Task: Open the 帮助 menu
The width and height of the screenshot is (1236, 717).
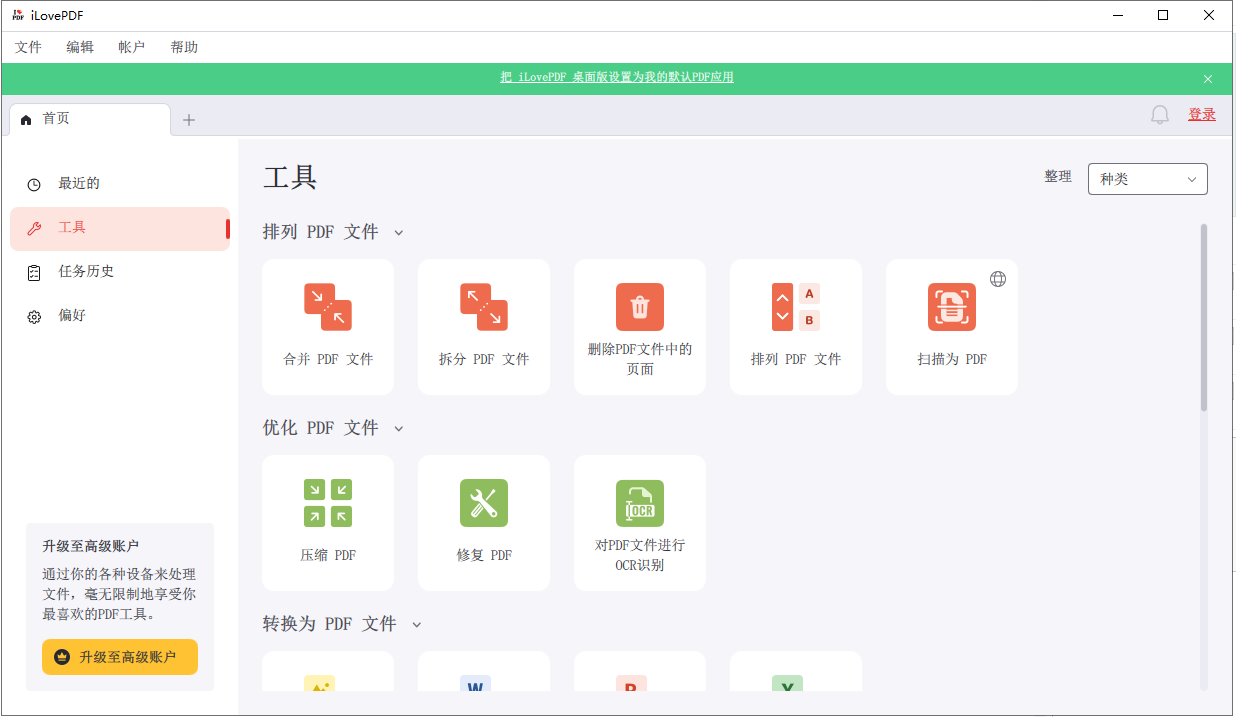Action: 184,47
